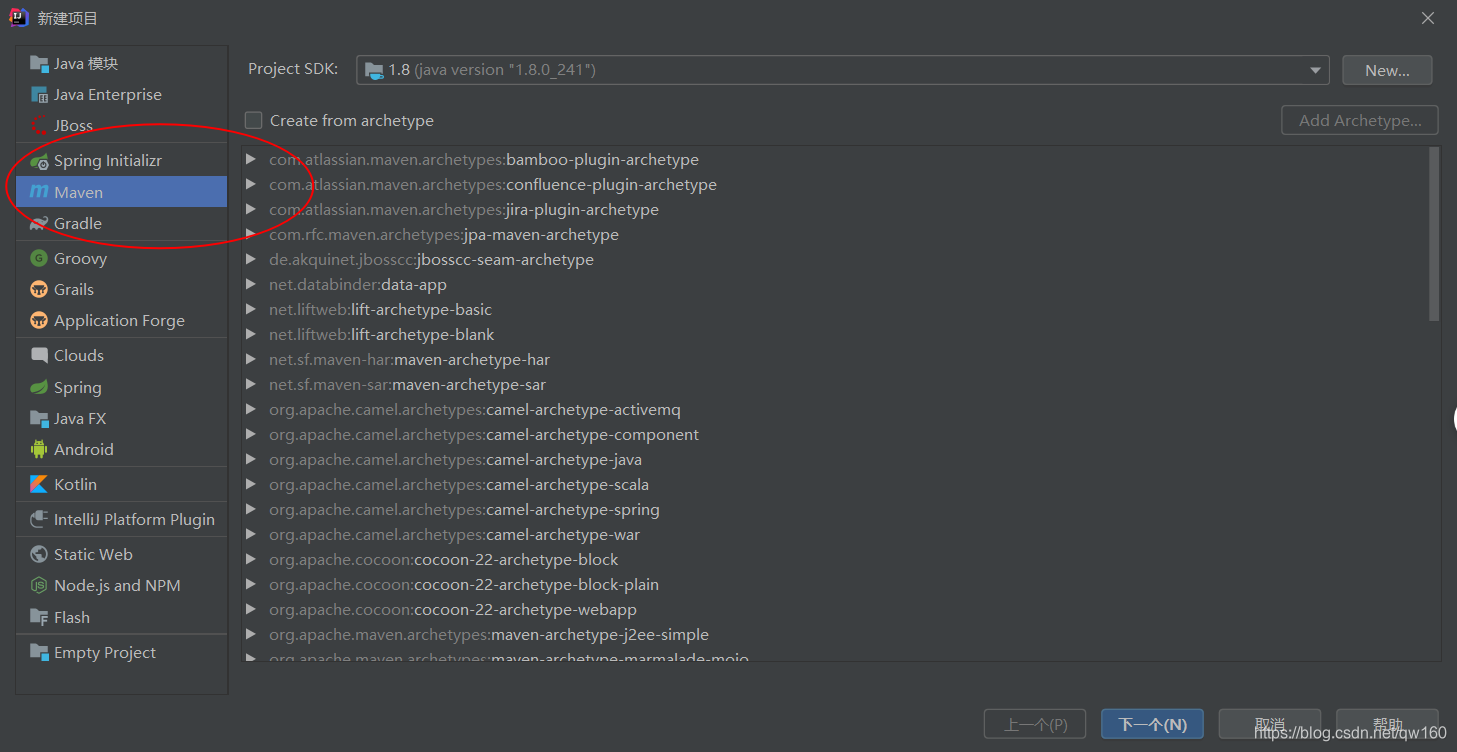The width and height of the screenshot is (1457, 752).
Task: Select the Spring leaf icon
Action: tap(39, 388)
